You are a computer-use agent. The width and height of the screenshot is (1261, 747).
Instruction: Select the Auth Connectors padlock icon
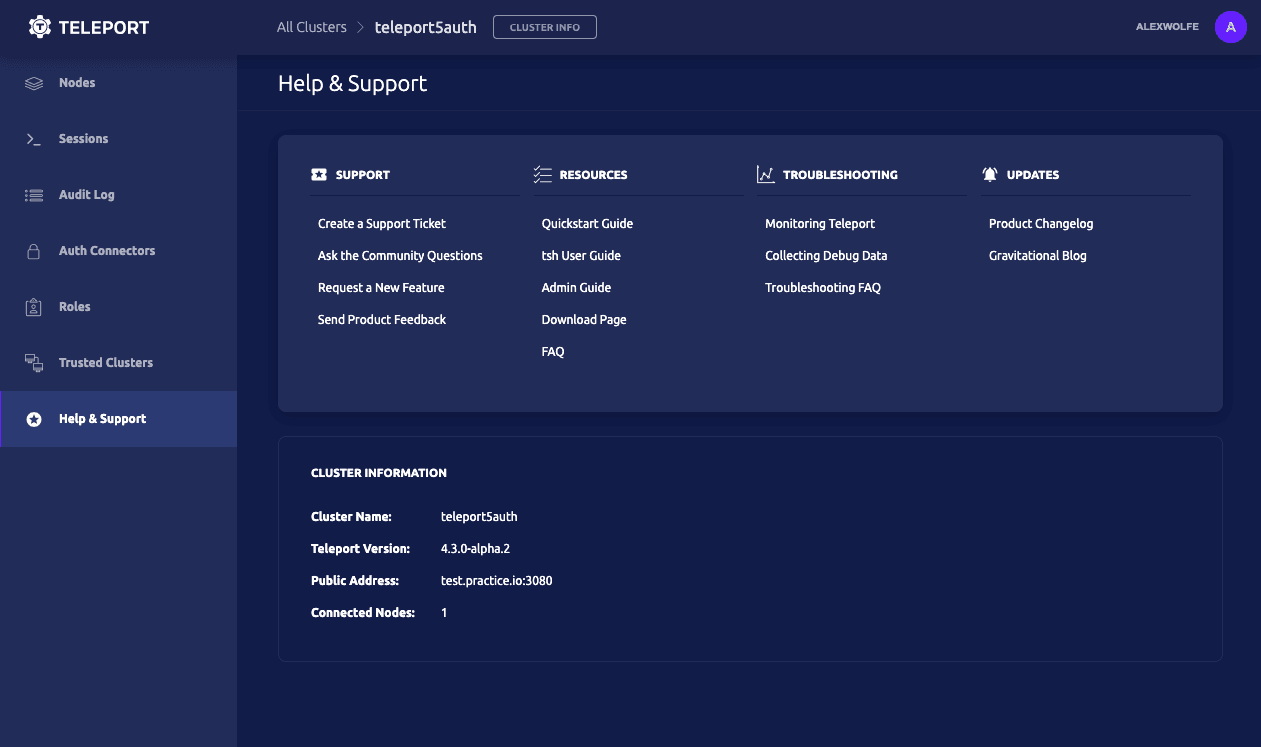(34, 250)
